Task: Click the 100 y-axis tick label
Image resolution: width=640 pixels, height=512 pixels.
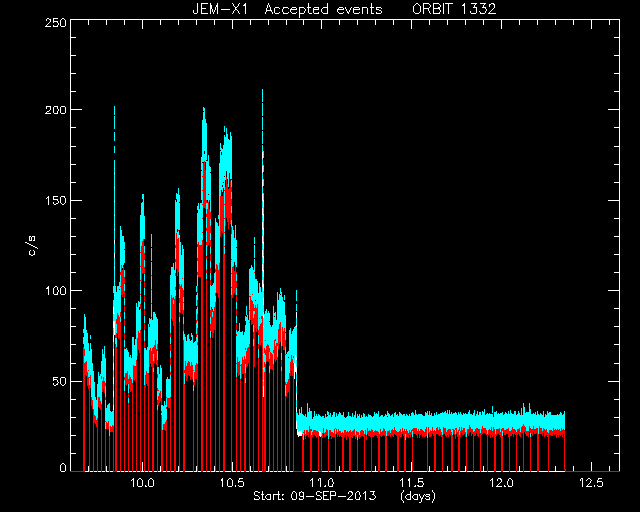Action: [56, 291]
